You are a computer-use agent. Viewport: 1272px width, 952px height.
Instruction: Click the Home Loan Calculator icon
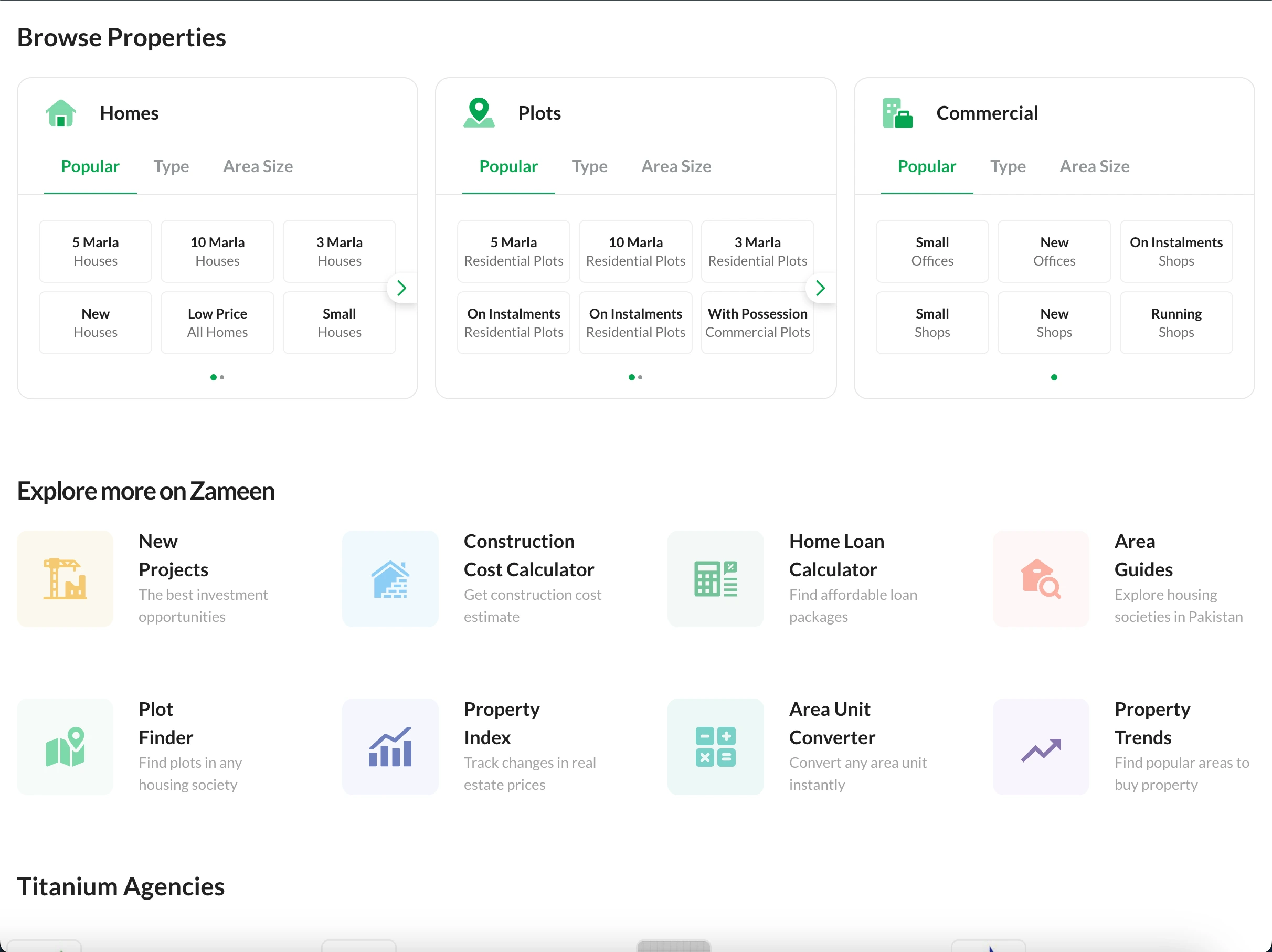pyautogui.click(x=715, y=579)
